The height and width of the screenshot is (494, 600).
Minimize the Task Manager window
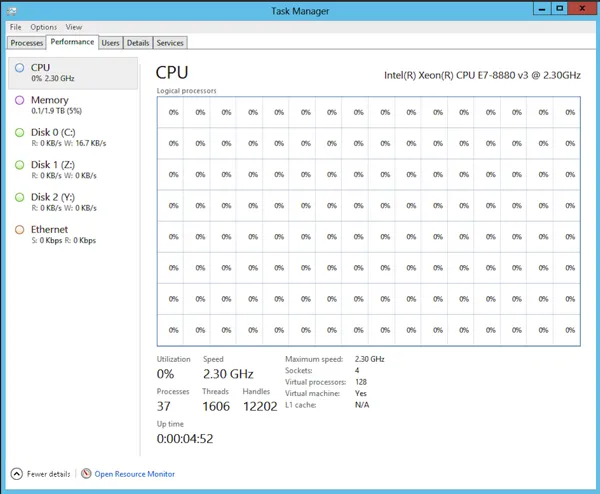tap(542, 8)
